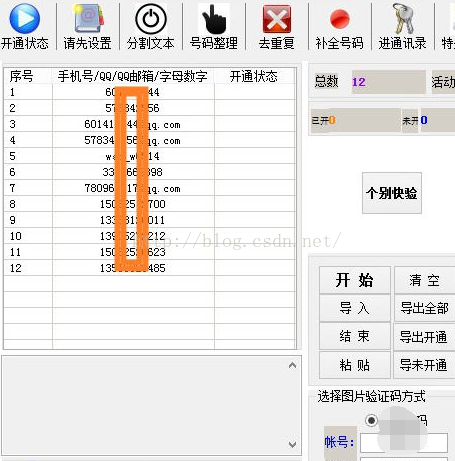Click the 导未开通 button
The height and width of the screenshot is (461, 455).
(x=424, y=365)
